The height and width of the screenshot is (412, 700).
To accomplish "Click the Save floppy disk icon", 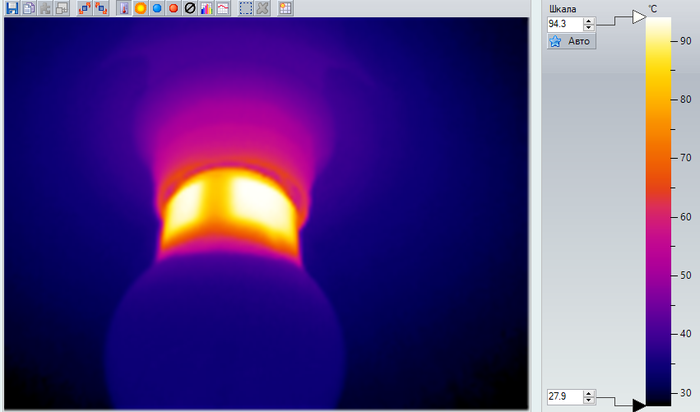I will [x=12, y=8].
